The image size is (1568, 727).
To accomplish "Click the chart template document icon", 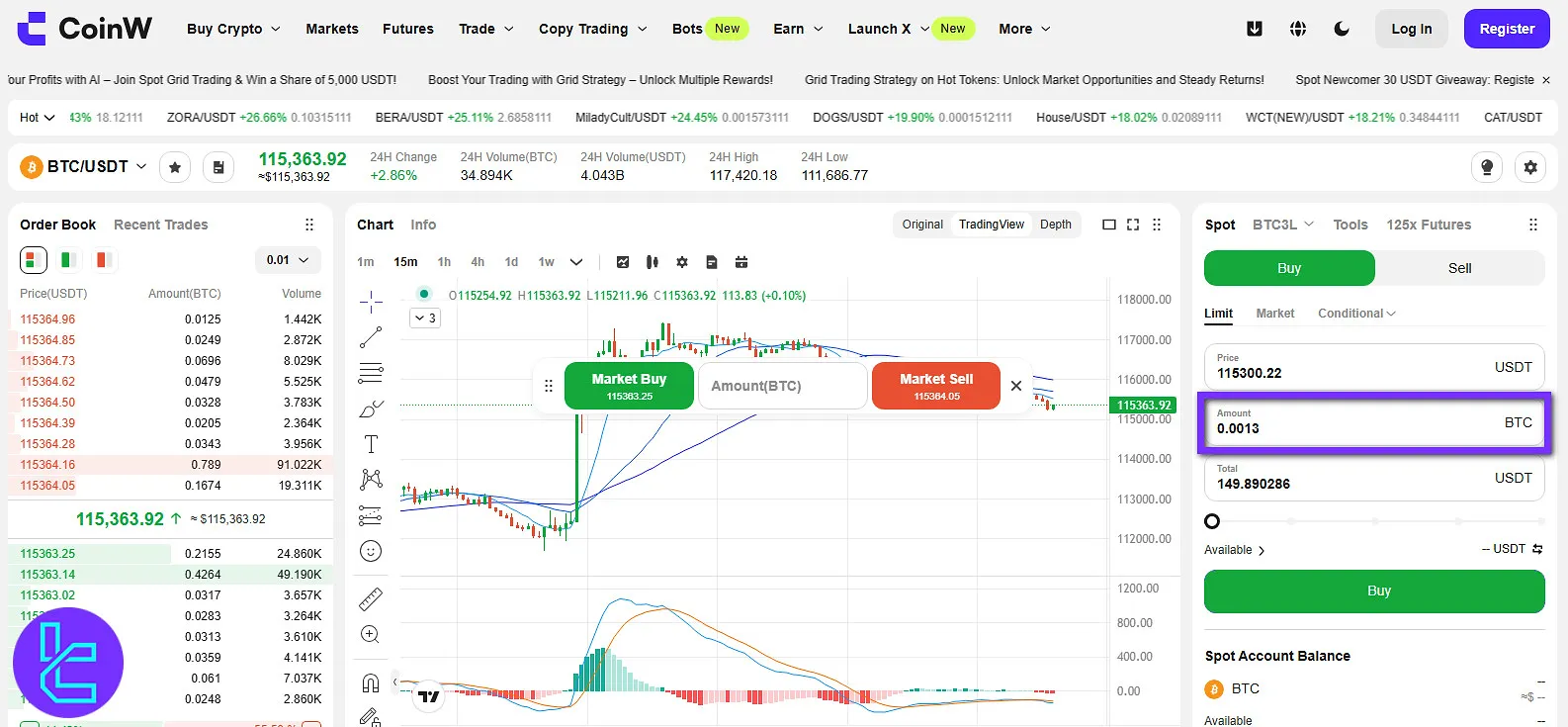I will click(x=712, y=262).
